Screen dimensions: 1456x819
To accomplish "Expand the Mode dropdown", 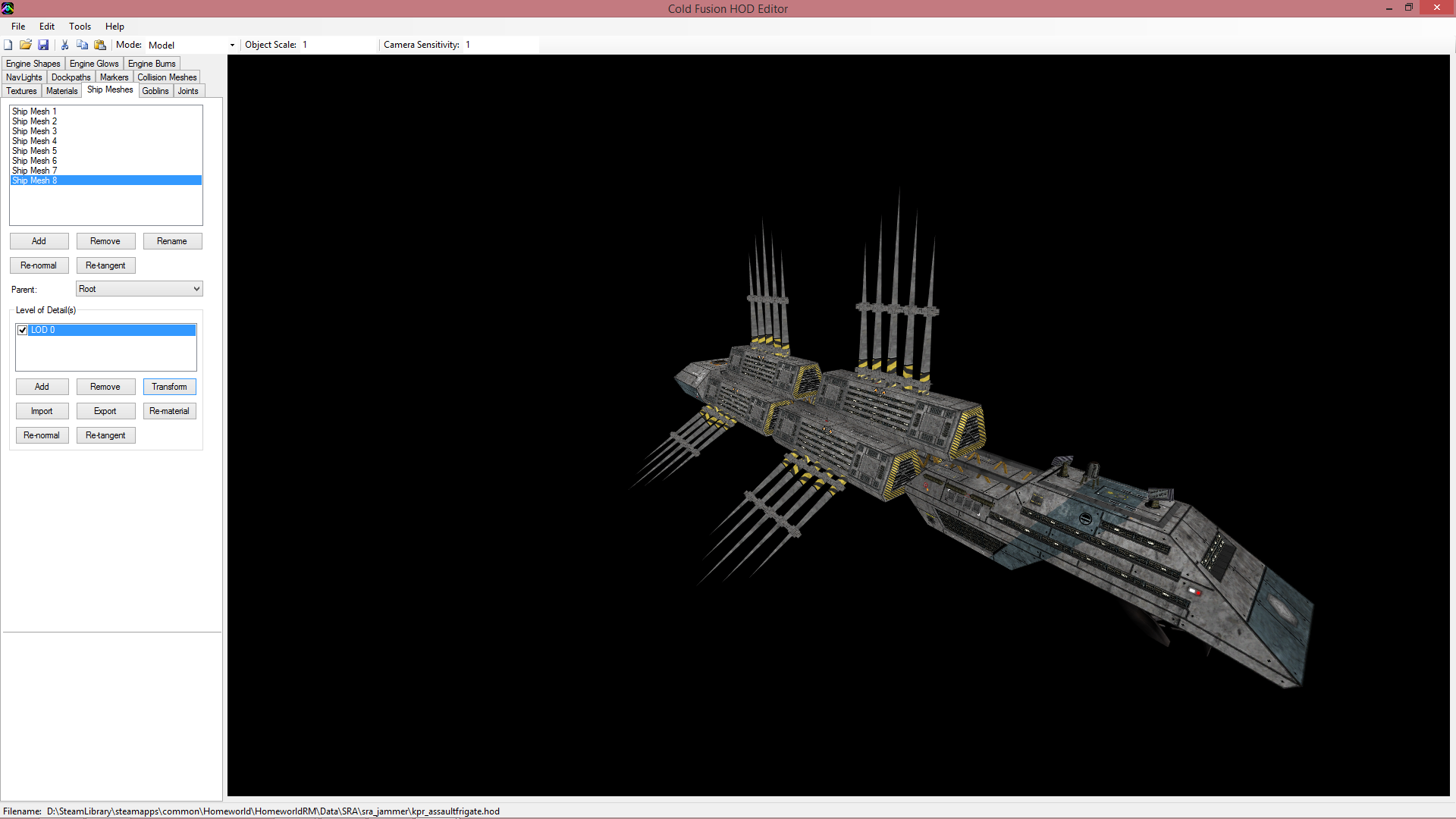I will 232,45.
